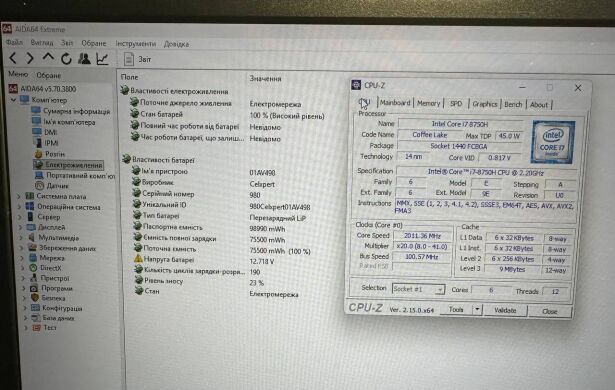
Task: Switch to CPU-Z SPD tab
Action: (456, 104)
